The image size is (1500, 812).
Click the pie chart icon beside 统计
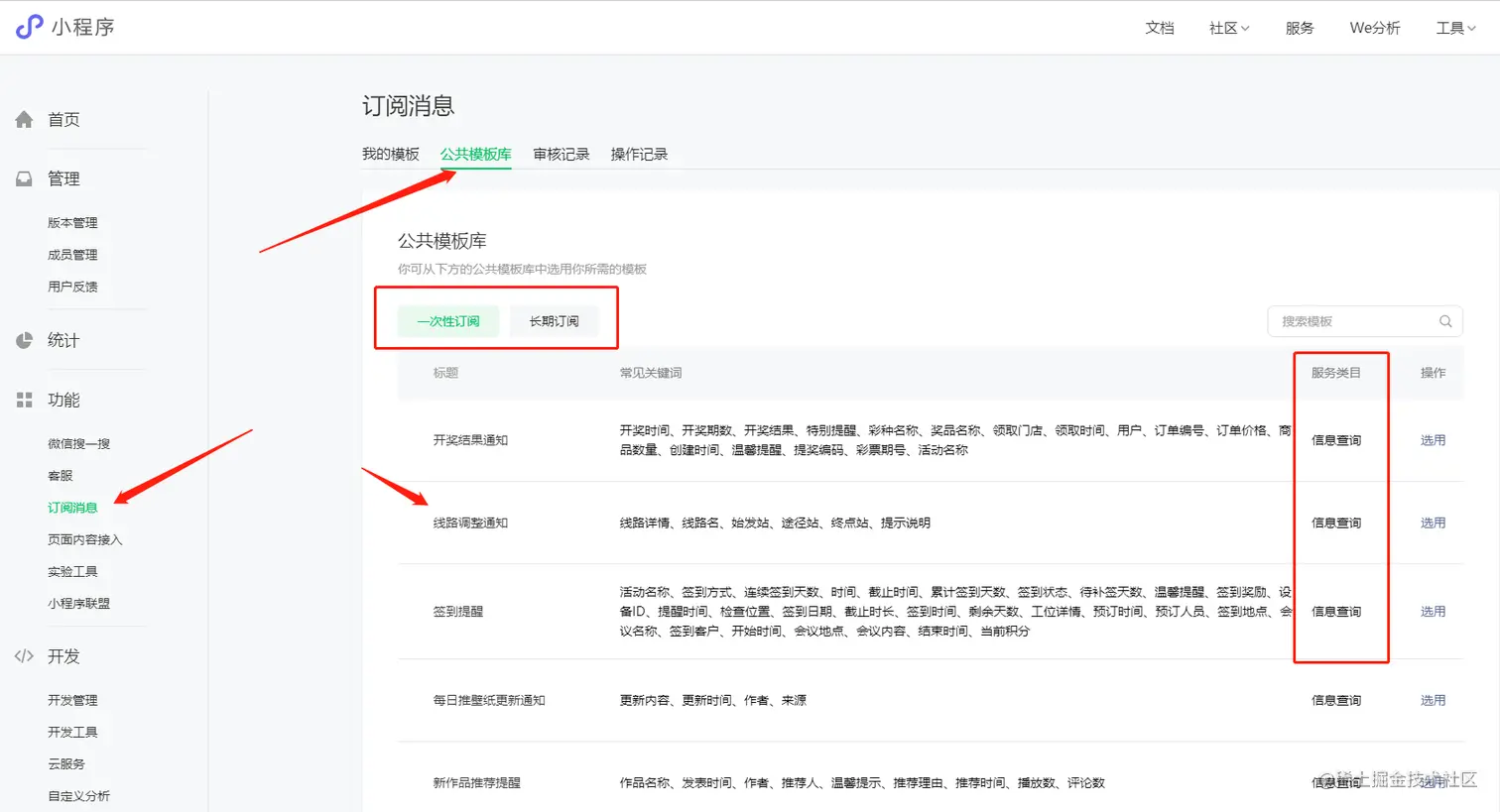(x=25, y=341)
